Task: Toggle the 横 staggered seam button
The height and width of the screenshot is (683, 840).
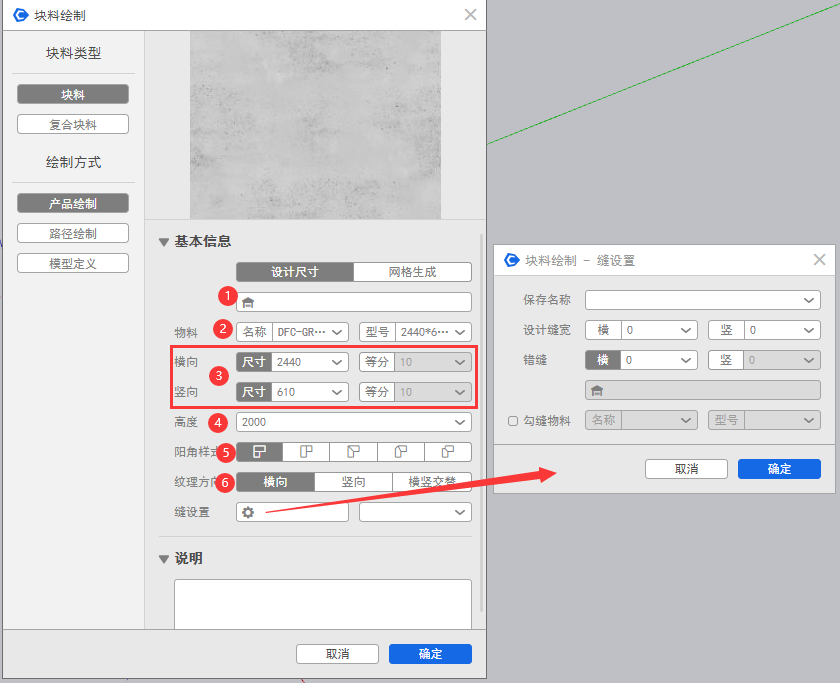Action: click(603, 360)
